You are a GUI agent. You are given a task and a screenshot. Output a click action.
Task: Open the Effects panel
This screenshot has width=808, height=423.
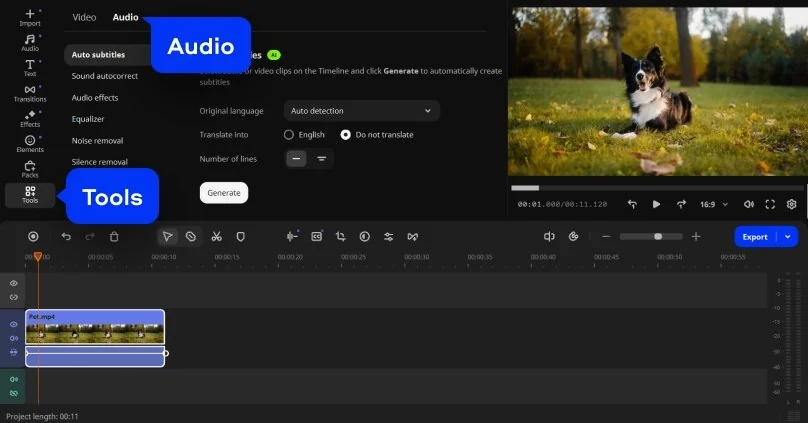[x=30, y=118]
